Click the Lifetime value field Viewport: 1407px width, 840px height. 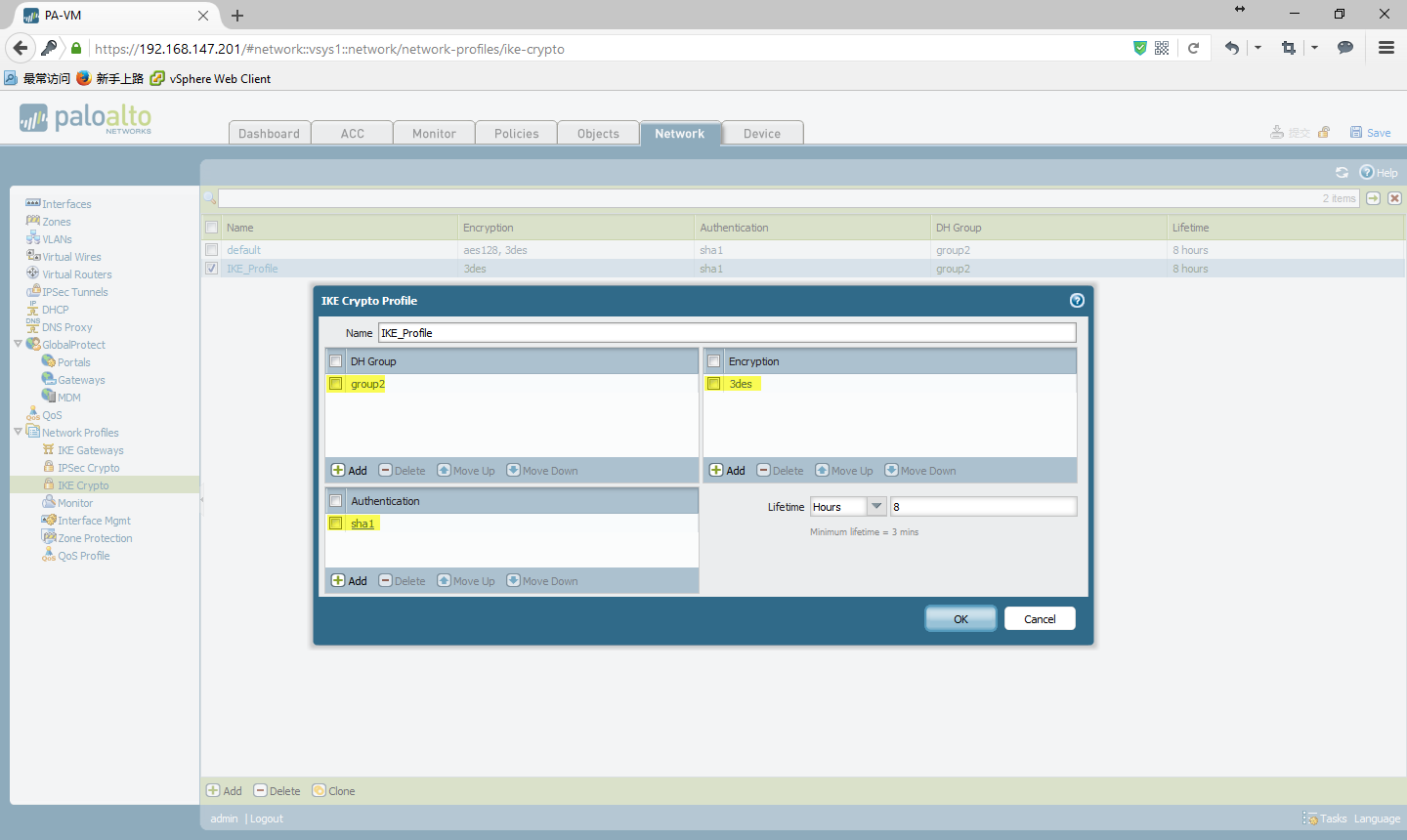983,506
